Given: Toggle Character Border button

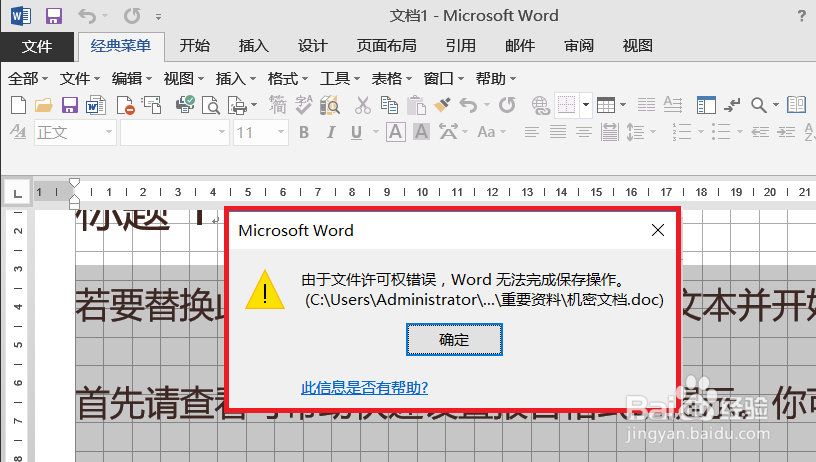Looking at the screenshot, I should pyautogui.click(x=396, y=132).
